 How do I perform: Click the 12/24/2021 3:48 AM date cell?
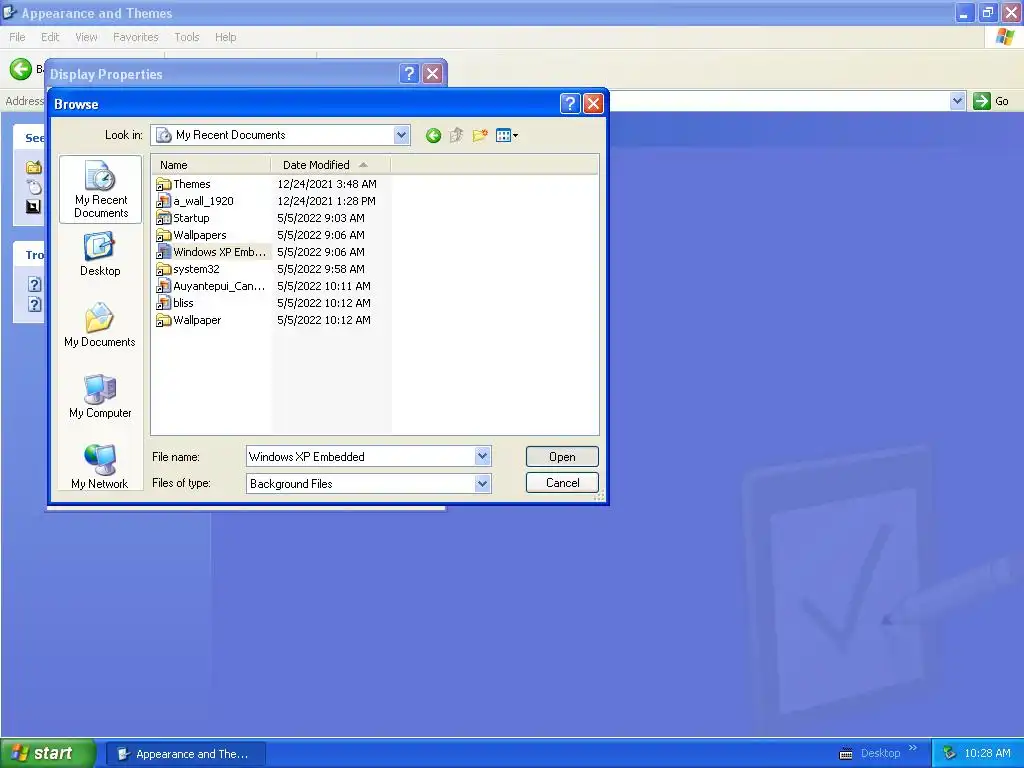[327, 184]
